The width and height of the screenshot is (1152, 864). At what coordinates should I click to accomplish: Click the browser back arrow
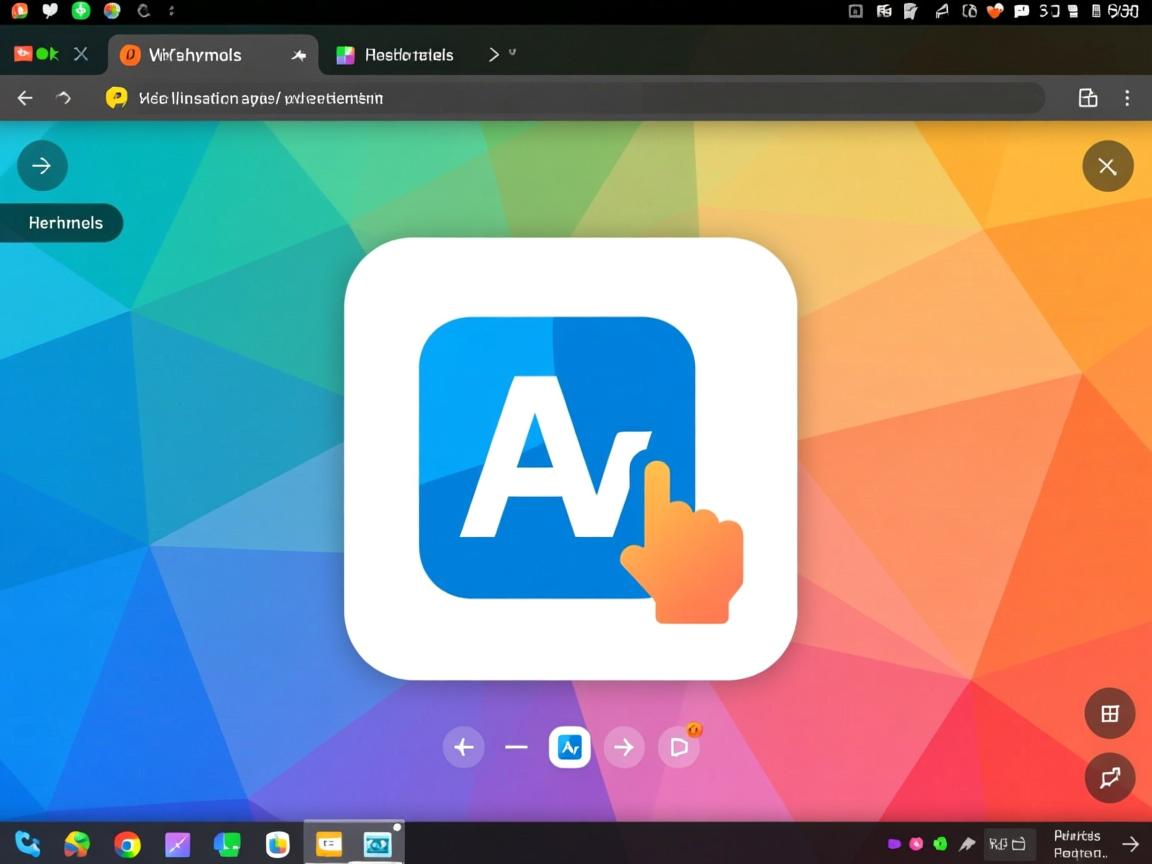[x=25, y=98]
